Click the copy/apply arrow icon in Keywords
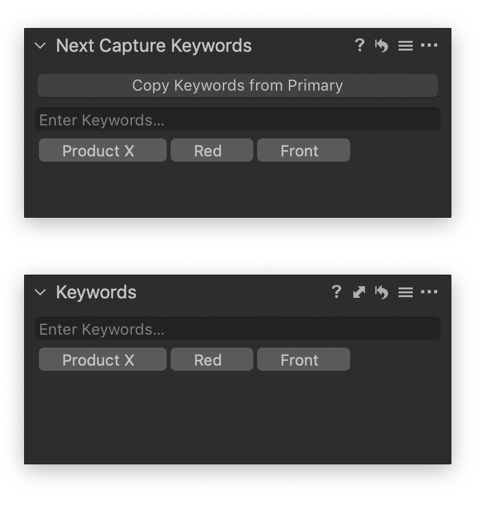Viewport: 482px width, 513px height. click(359, 292)
